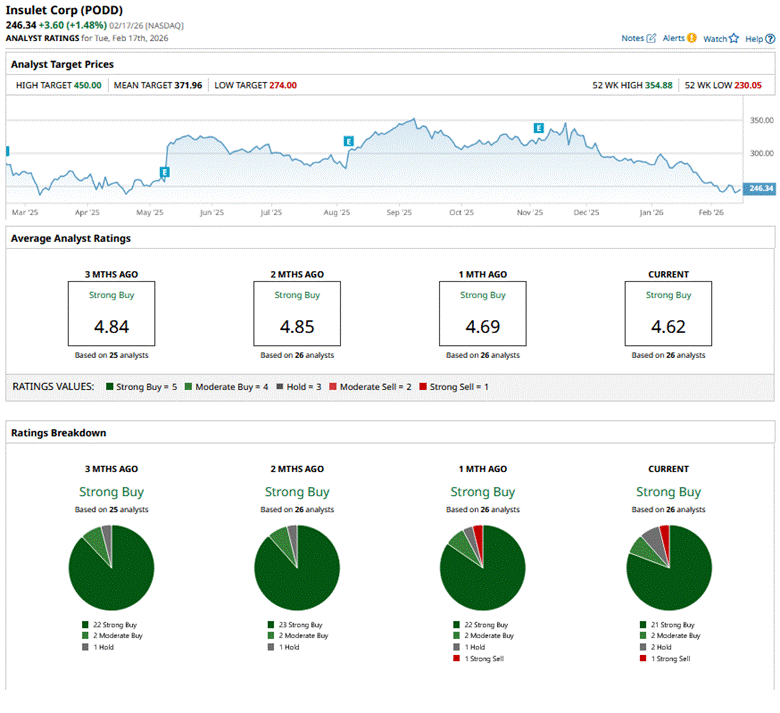Toggle '23 Strong Buy' legend under 2 Mths Ago
The image size is (780, 713).
270,624
